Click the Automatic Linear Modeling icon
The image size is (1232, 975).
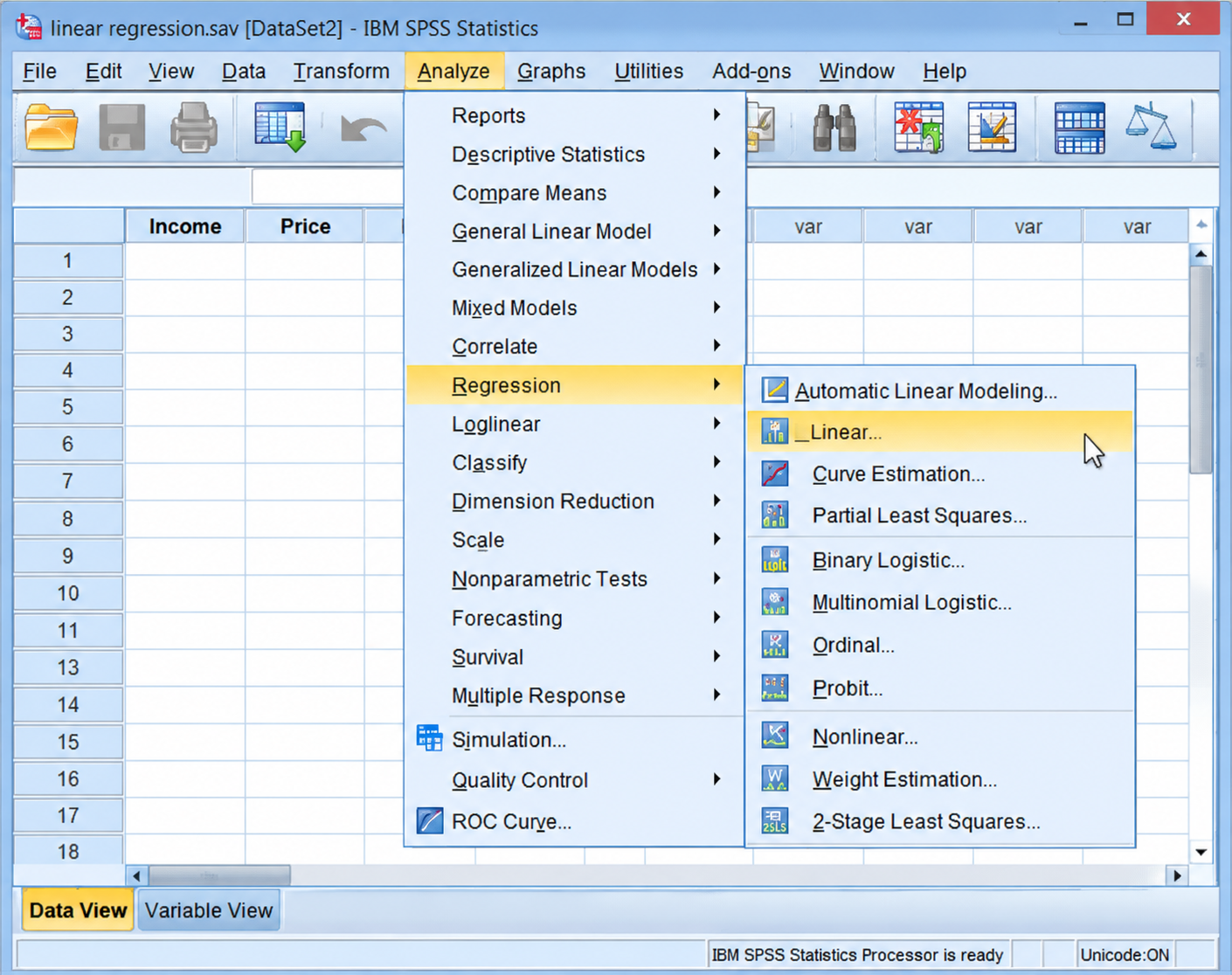(774, 390)
